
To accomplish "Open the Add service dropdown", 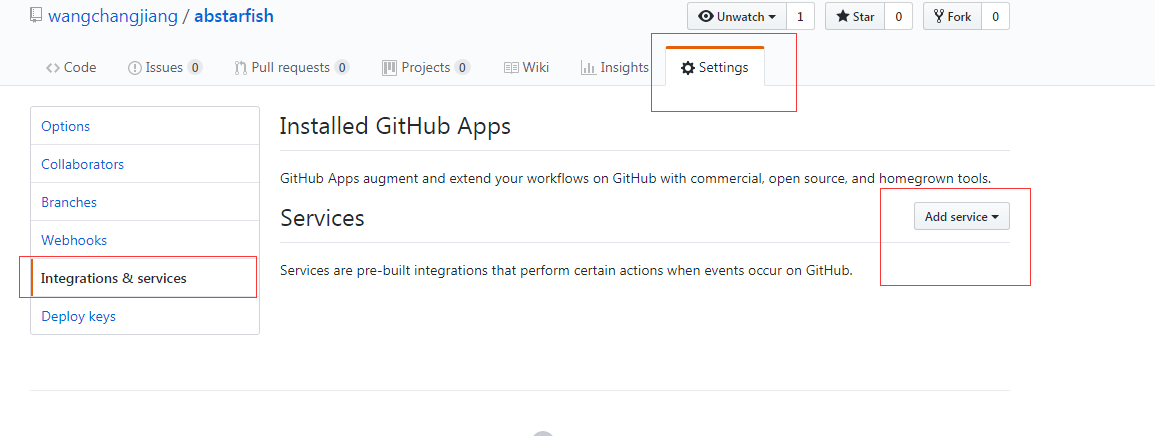I will click(x=962, y=217).
